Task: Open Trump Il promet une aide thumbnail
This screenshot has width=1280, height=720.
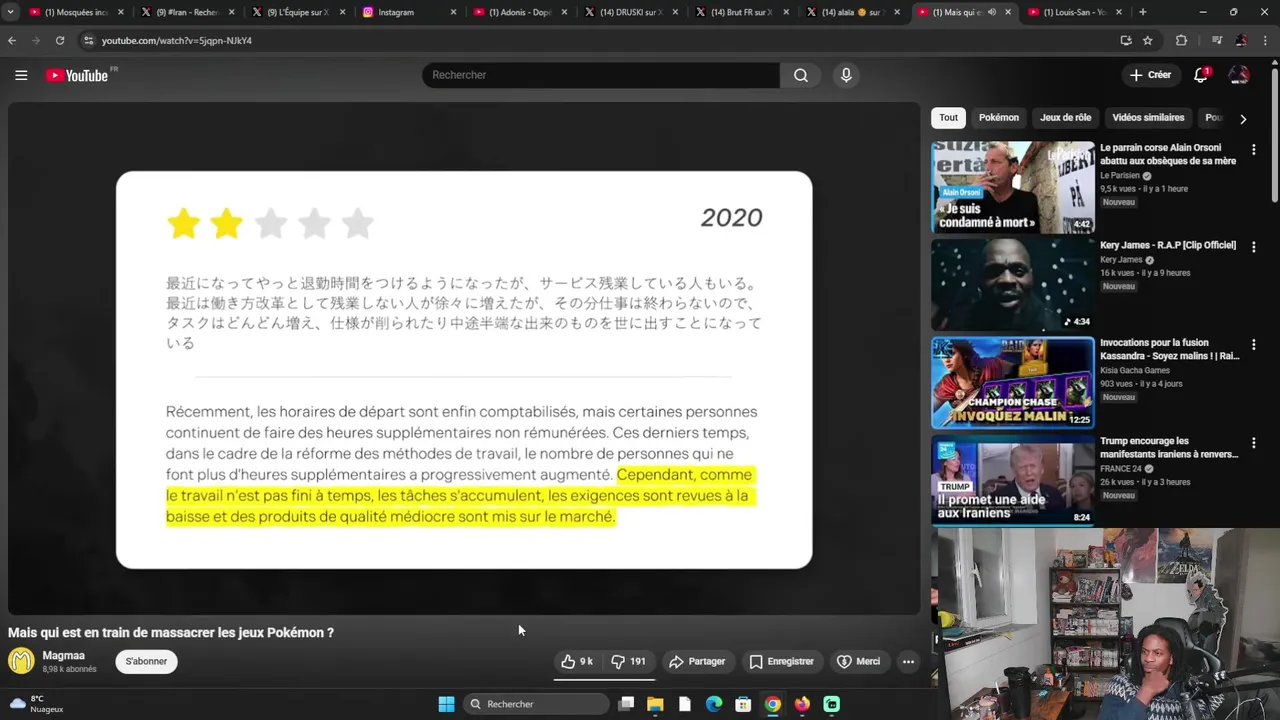Action: coord(1013,480)
